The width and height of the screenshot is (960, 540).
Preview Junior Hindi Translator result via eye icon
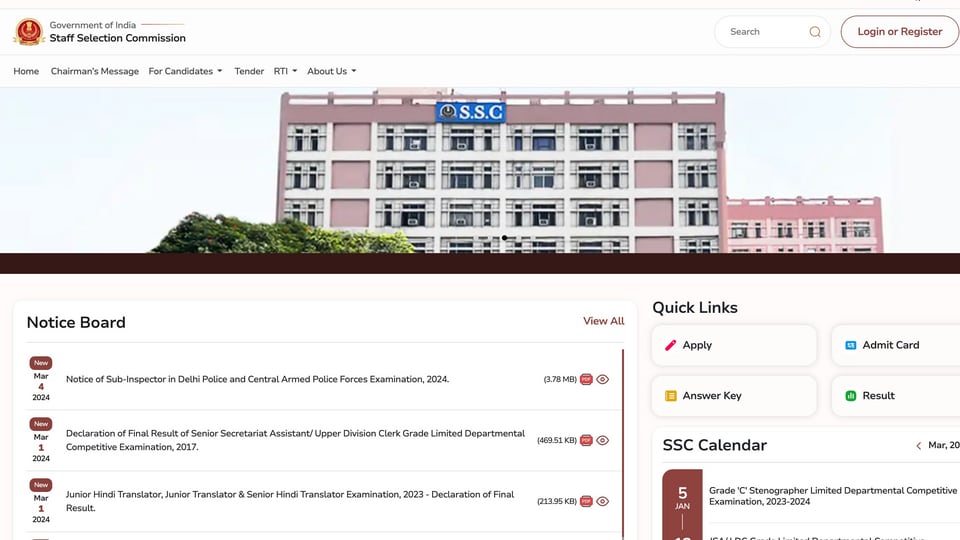click(x=602, y=501)
